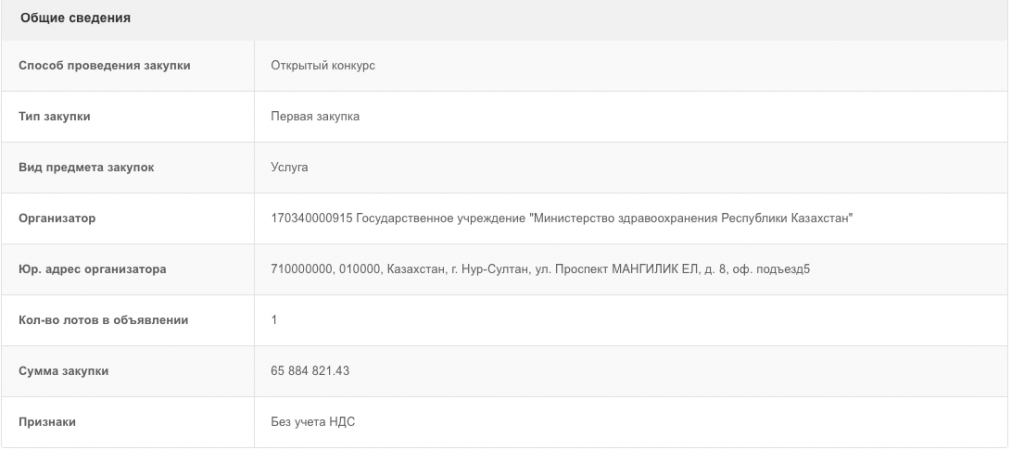The width and height of the screenshot is (1024, 462).
Task: Select the Вид предмета закупок label
Action: [86, 167]
